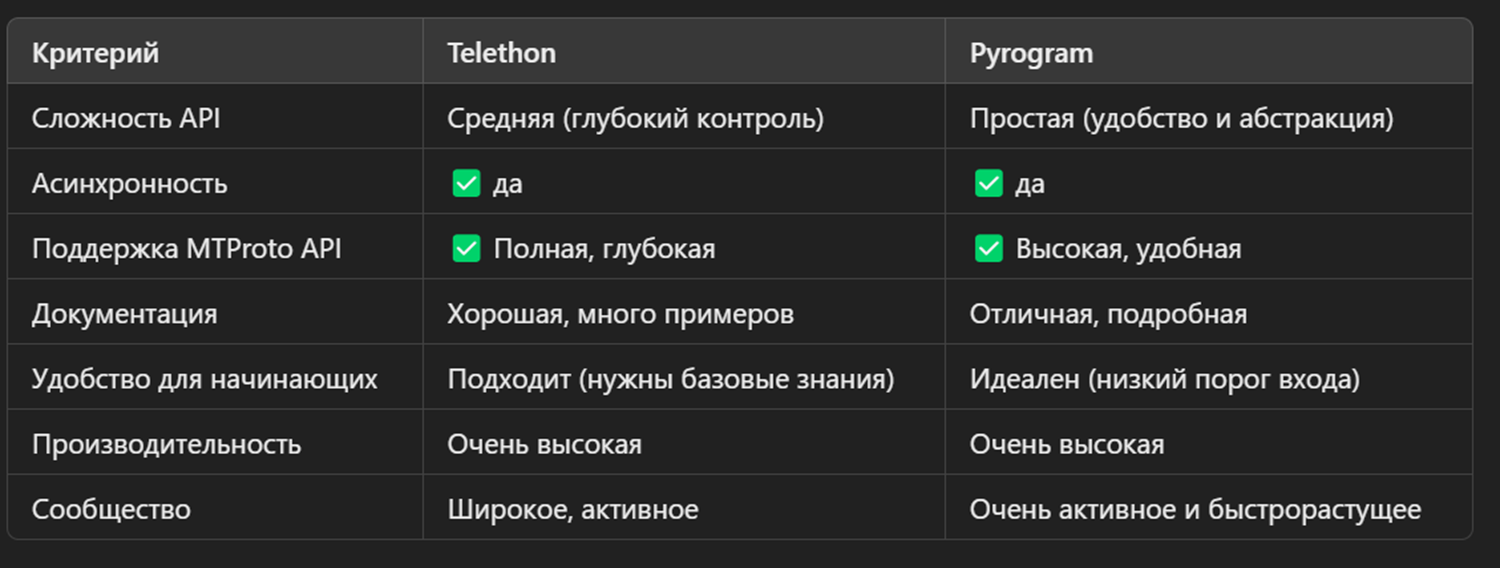The image size is (1500, 568).
Task: Click the 'Сложность API' row label
Action: (126, 118)
